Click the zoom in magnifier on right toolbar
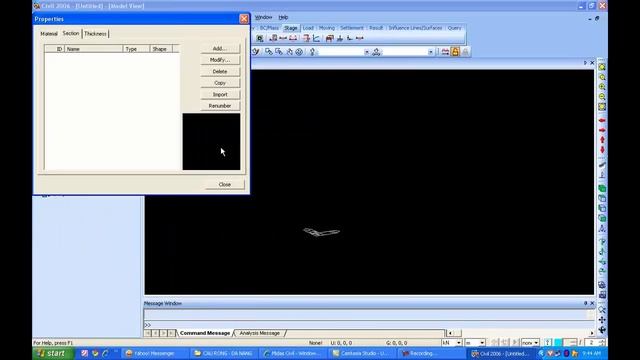The height and width of the screenshot is (360, 640). [x=602, y=87]
